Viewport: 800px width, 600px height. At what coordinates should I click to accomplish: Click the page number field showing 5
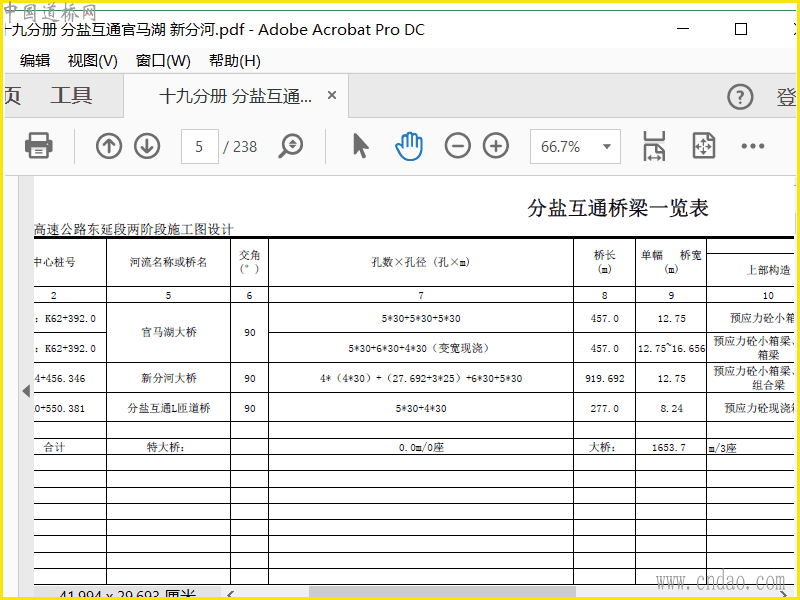199,146
